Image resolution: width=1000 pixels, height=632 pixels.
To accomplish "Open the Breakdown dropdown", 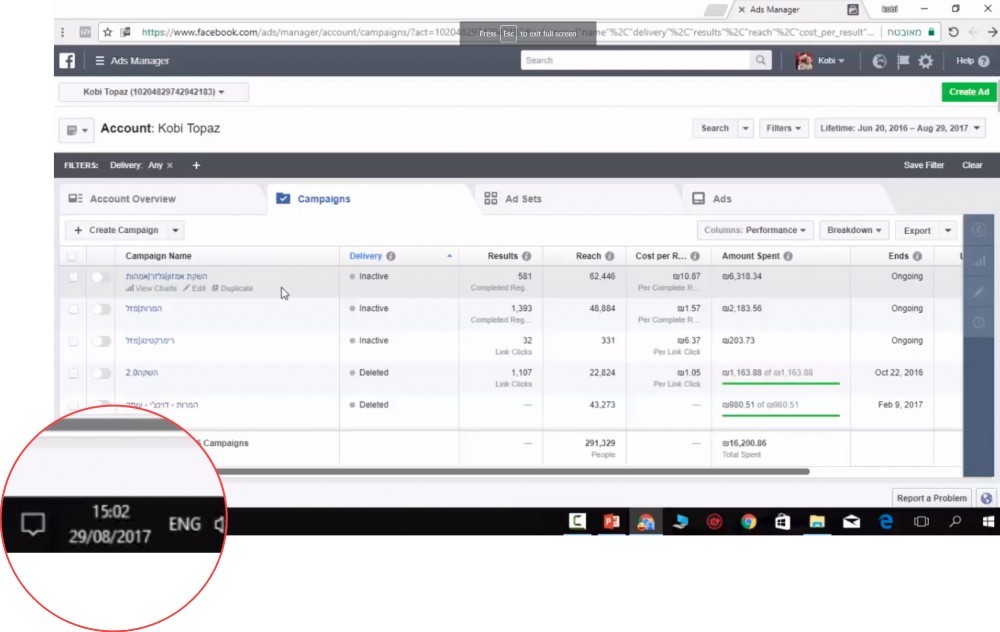I will (854, 230).
